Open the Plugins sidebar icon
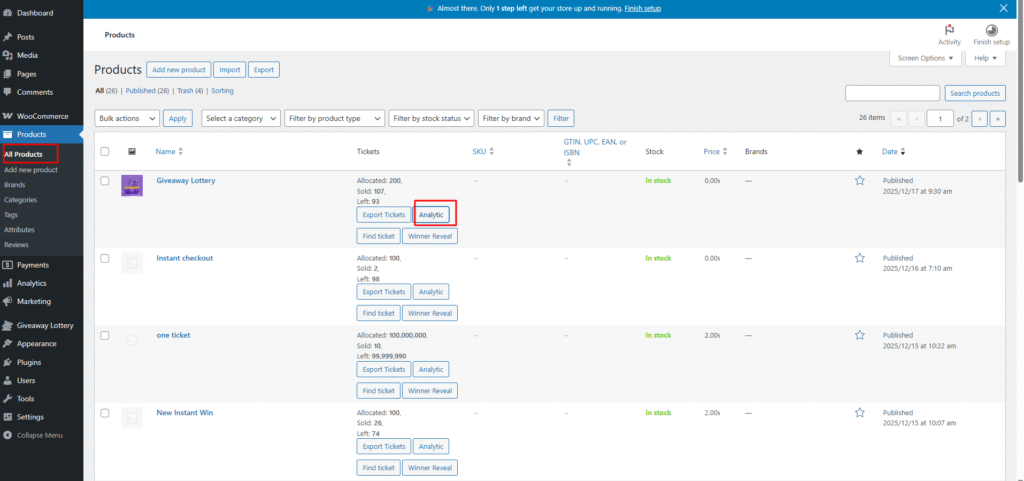This screenshot has width=1024, height=481. coord(8,362)
